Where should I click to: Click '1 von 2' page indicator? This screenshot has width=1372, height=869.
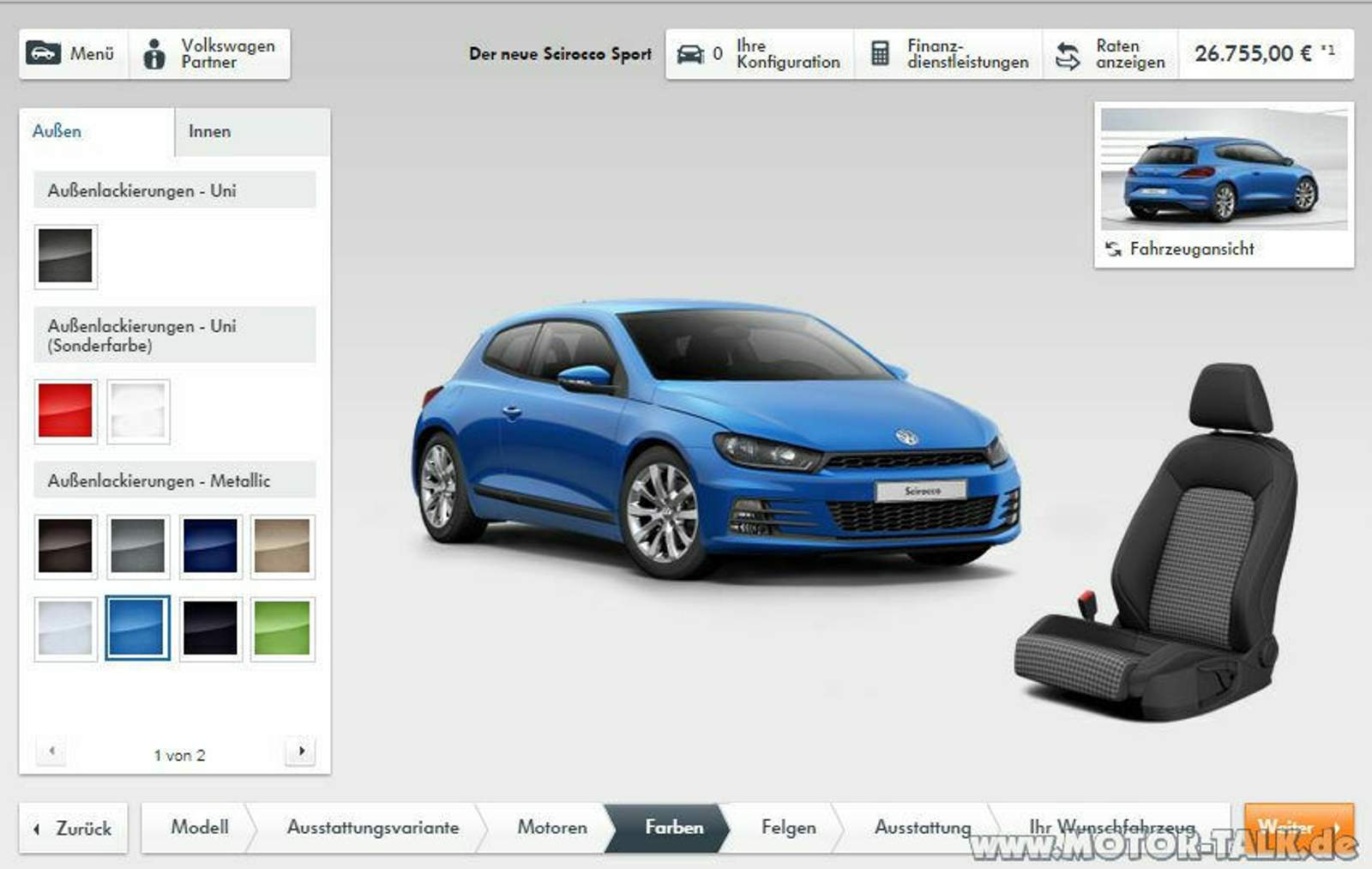pyautogui.click(x=179, y=755)
